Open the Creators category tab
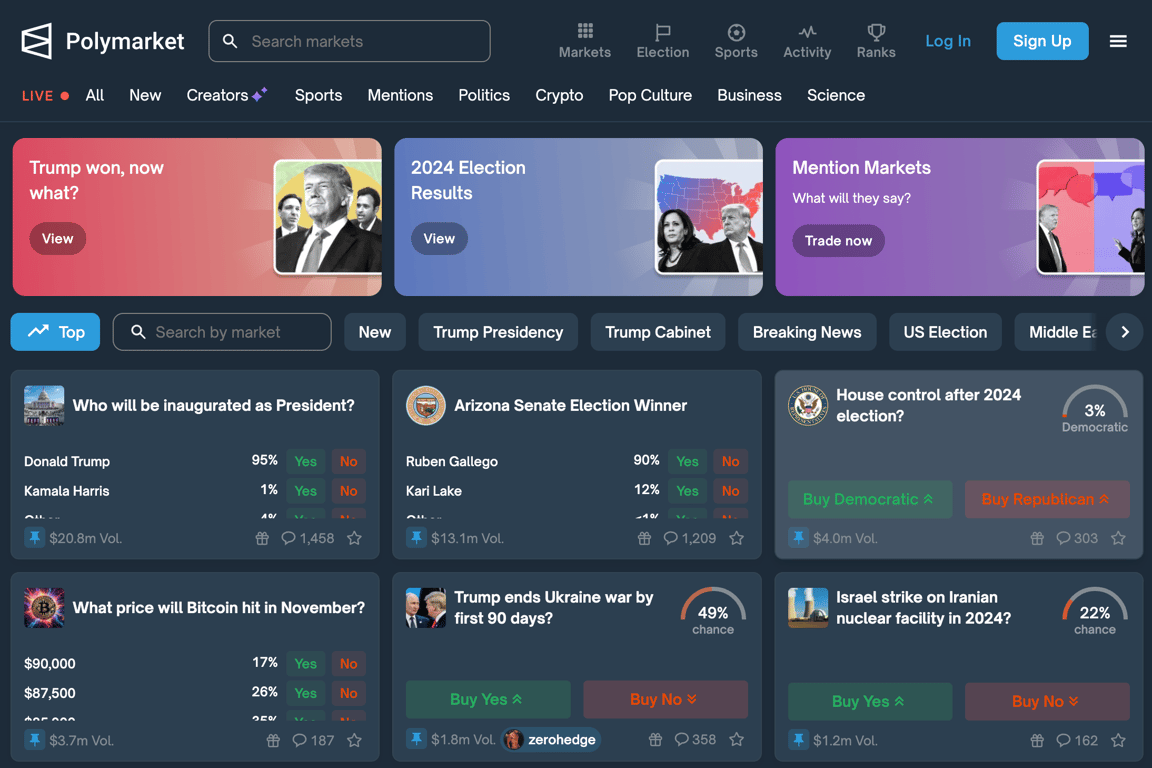Image resolution: width=1152 pixels, height=768 pixels. (226, 96)
